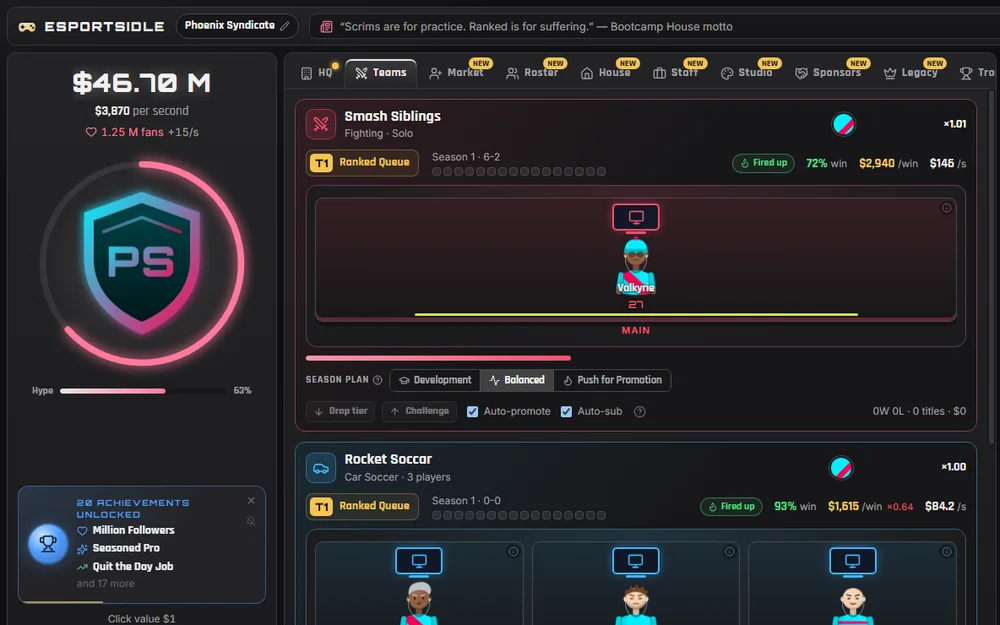Select the Valkyrie player avatar
Image resolution: width=1000 pixels, height=625 pixels.
point(636,267)
